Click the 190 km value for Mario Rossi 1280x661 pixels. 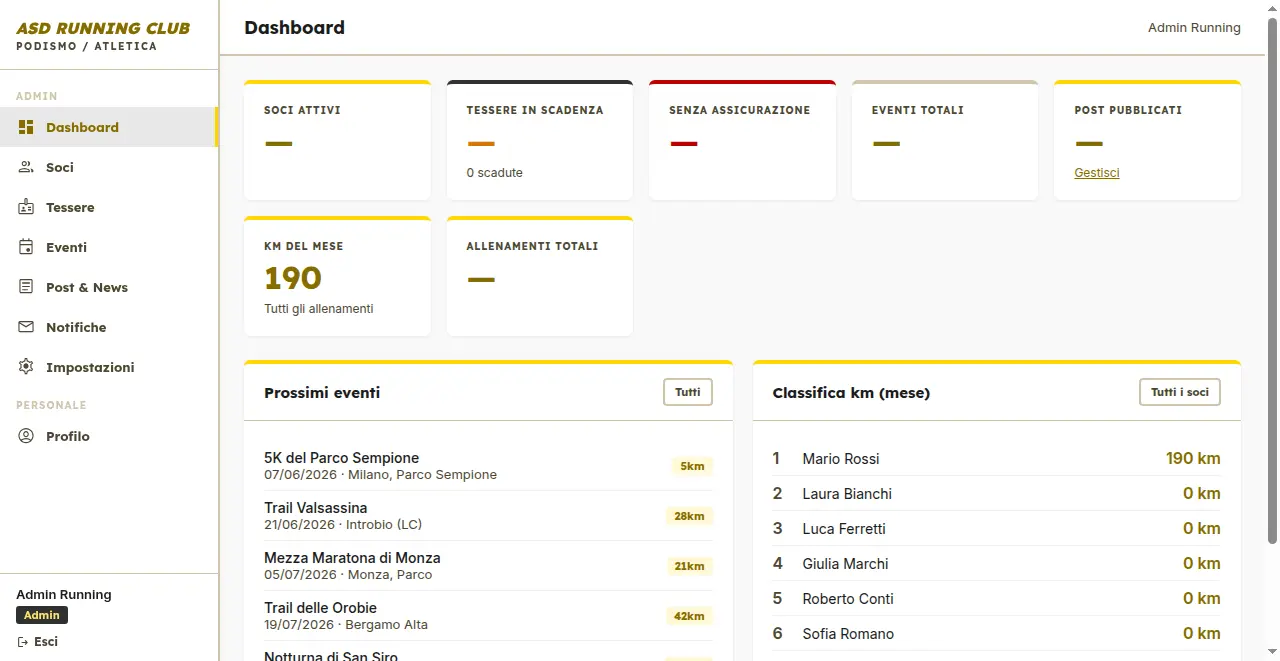(1193, 459)
